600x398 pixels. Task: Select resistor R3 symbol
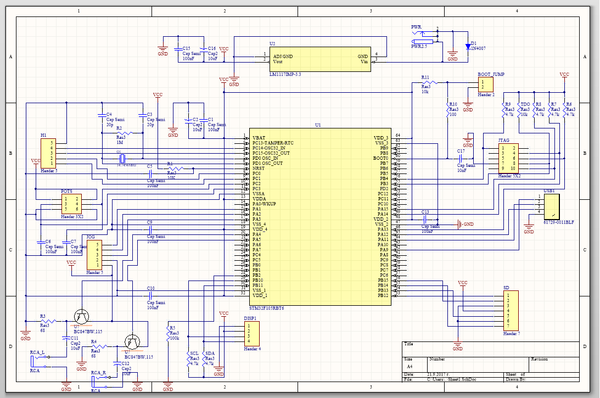49,321
